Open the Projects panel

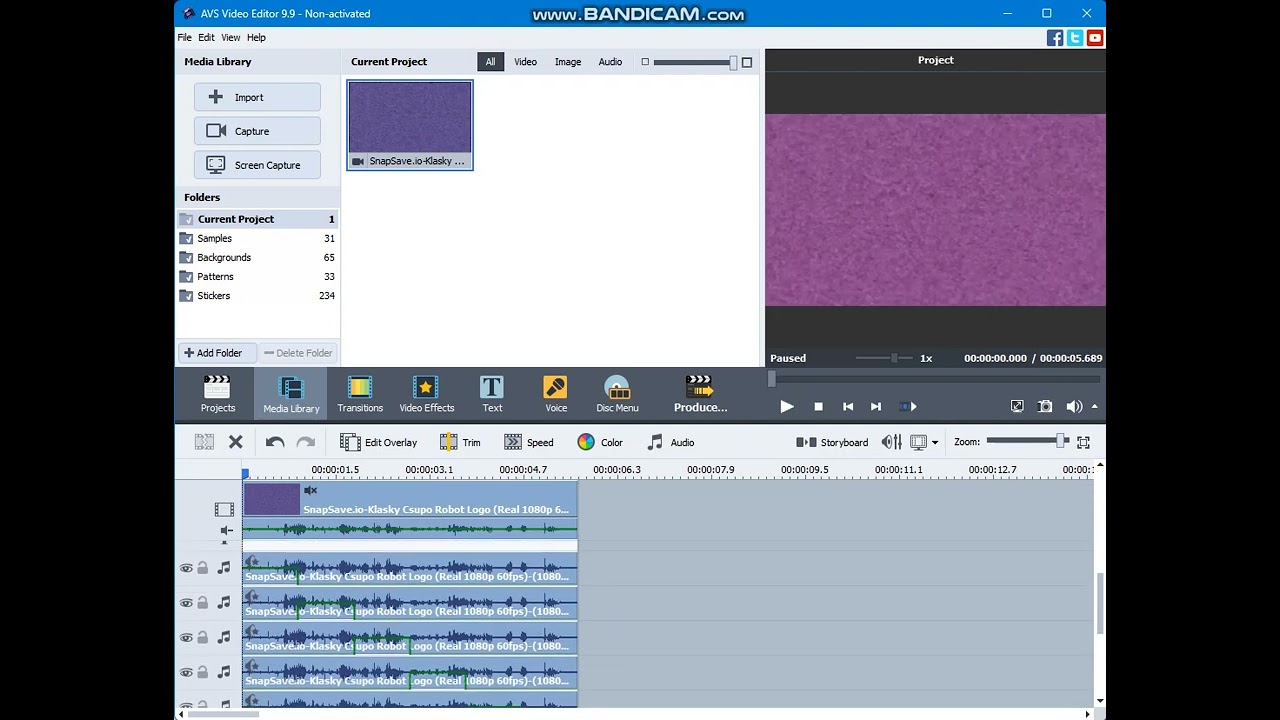217,393
